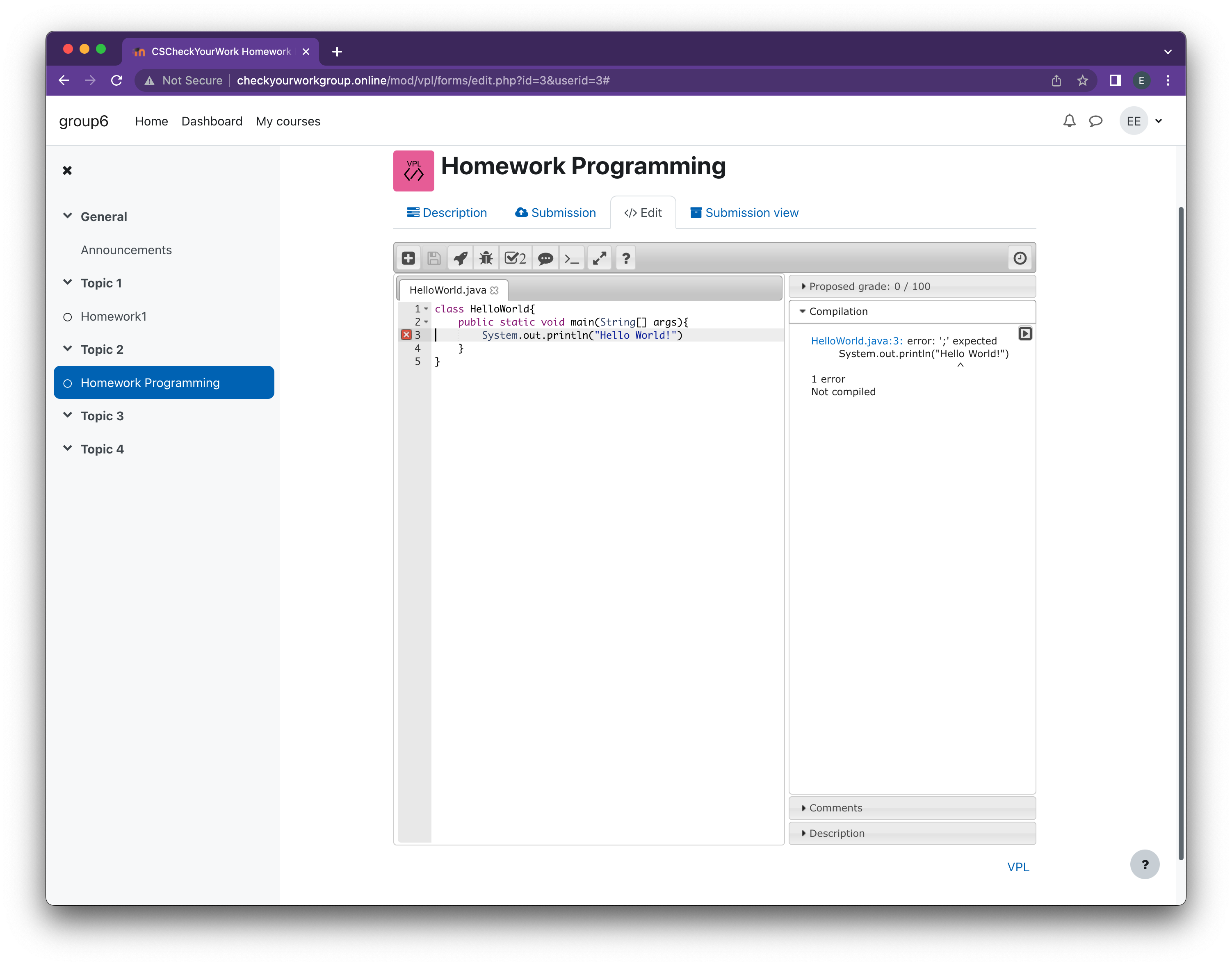Open the chat/comments icon in toolbar

pyautogui.click(x=545, y=258)
